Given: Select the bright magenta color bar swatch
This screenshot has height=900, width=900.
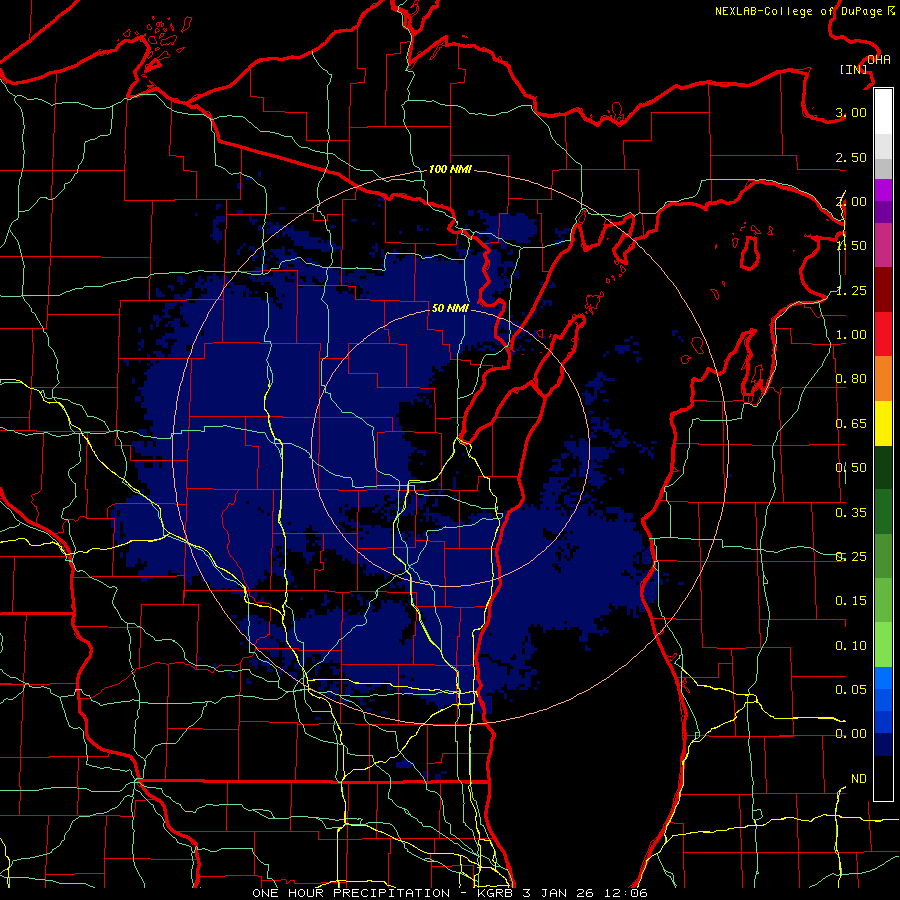Looking at the screenshot, I should (x=883, y=190).
